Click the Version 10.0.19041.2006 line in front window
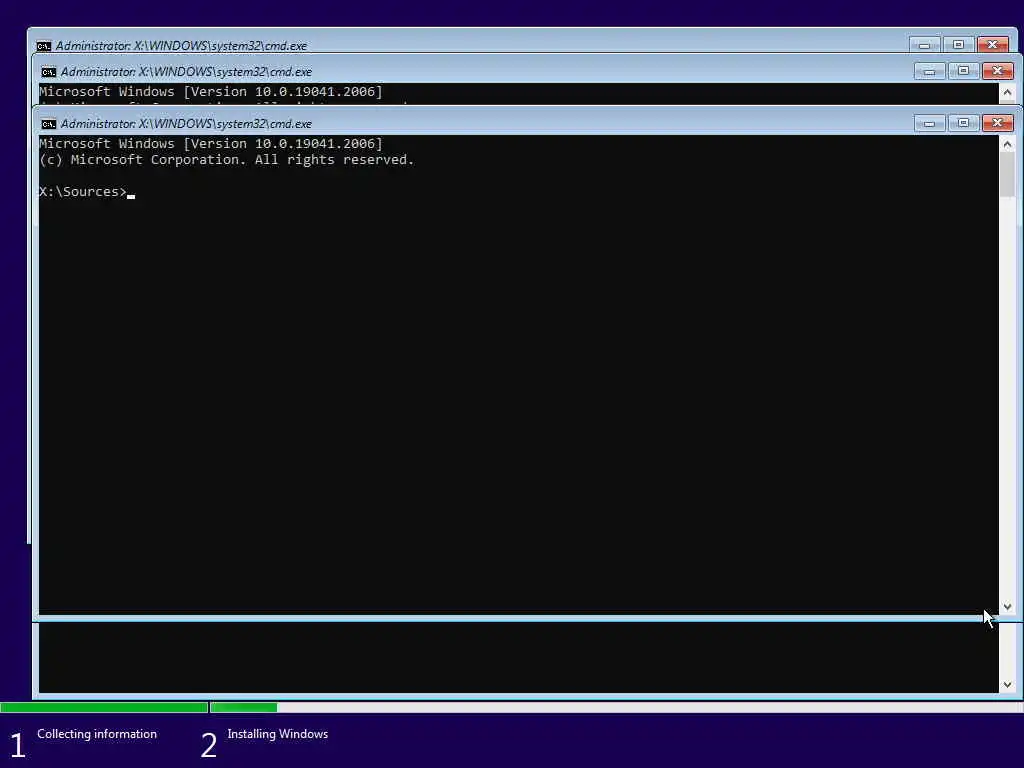Image resolution: width=1024 pixels, height=768 pixels. (x=211, y=144)
